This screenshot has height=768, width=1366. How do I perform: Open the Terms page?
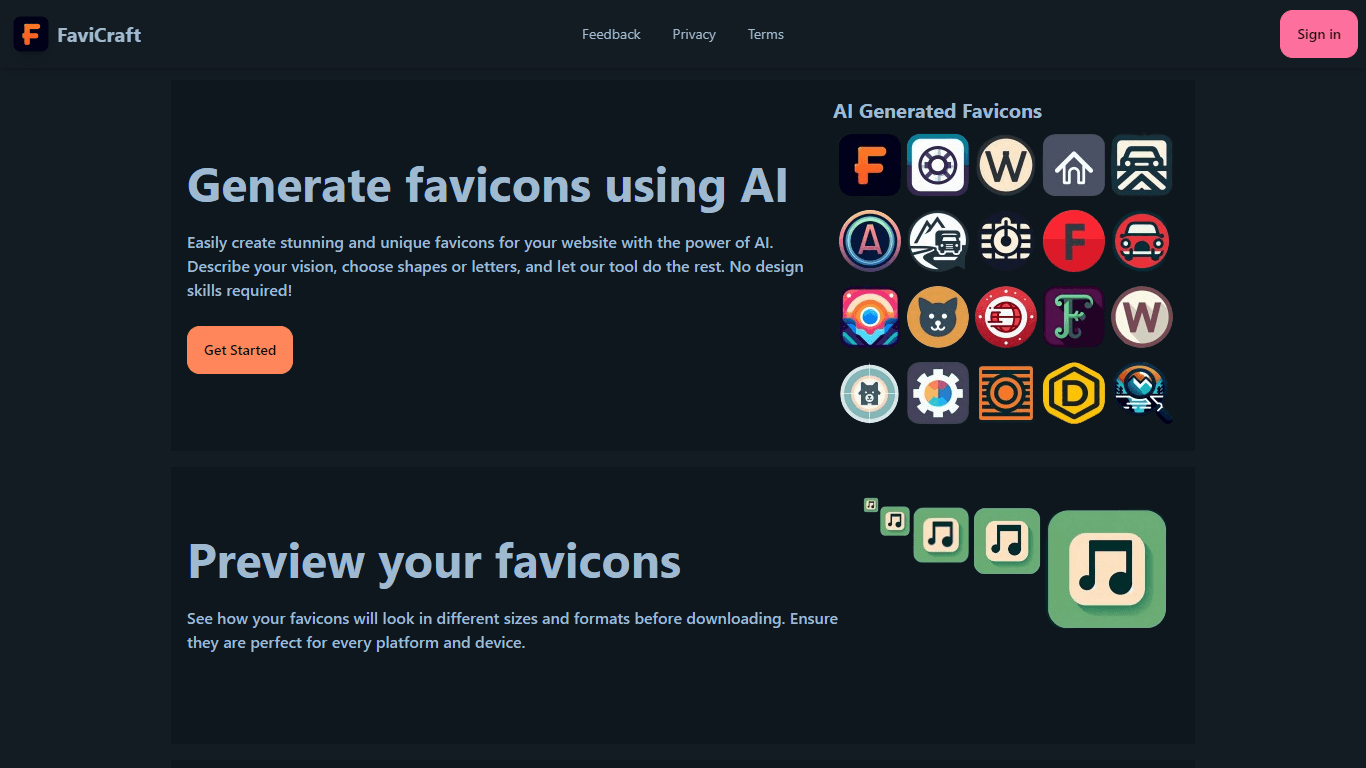click(x=766, y=34)
